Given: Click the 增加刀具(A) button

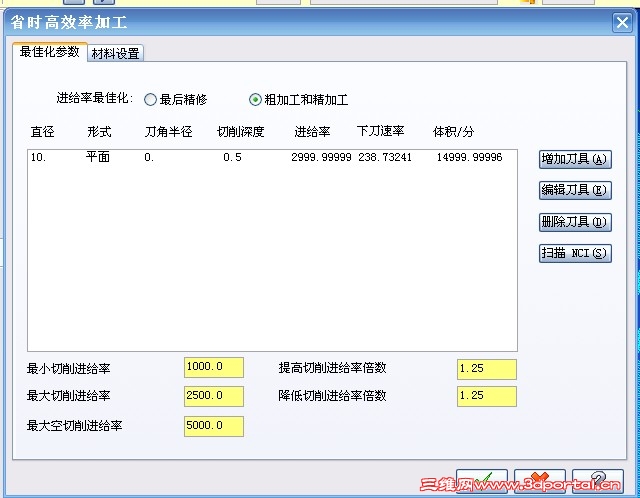Looking at the screenshot, I should pos(575,159).
